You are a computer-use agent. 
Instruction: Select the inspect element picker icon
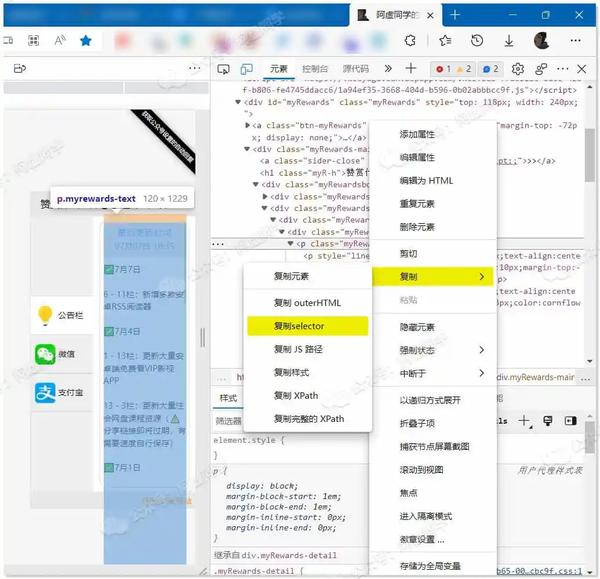coord(223,69)
